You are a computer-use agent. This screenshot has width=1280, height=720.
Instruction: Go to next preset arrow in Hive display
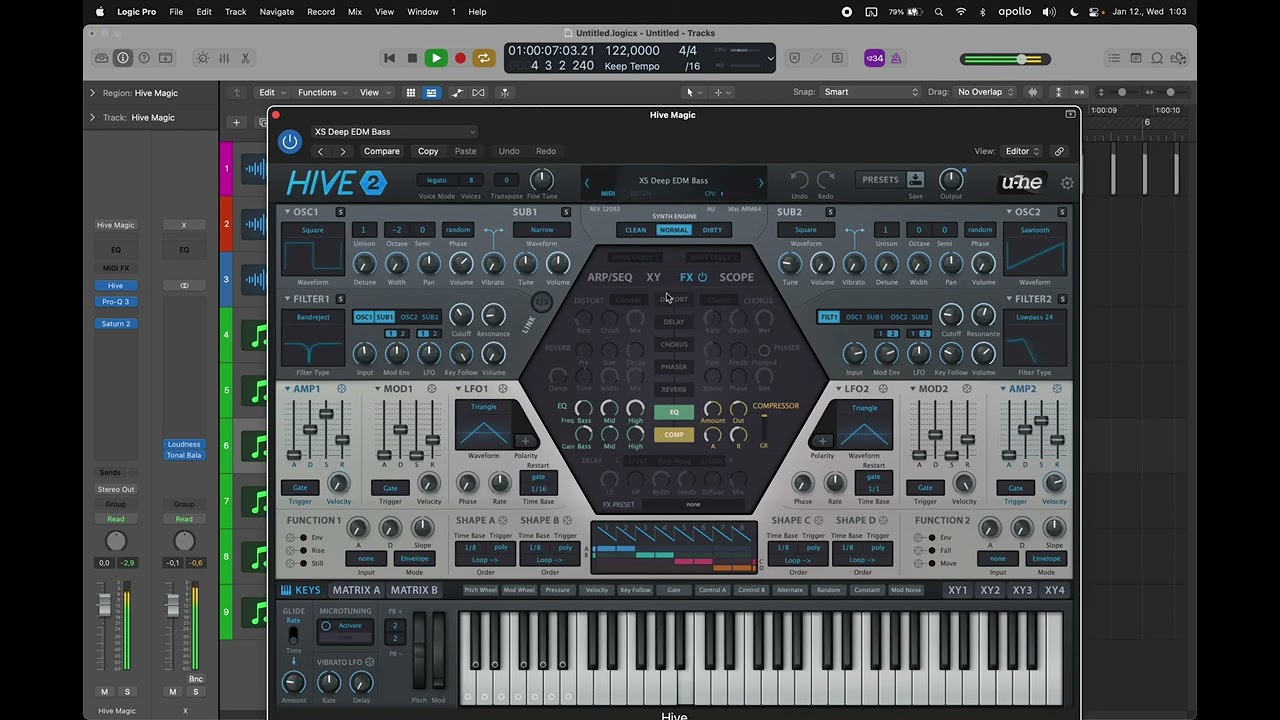[x=760, y=182]
